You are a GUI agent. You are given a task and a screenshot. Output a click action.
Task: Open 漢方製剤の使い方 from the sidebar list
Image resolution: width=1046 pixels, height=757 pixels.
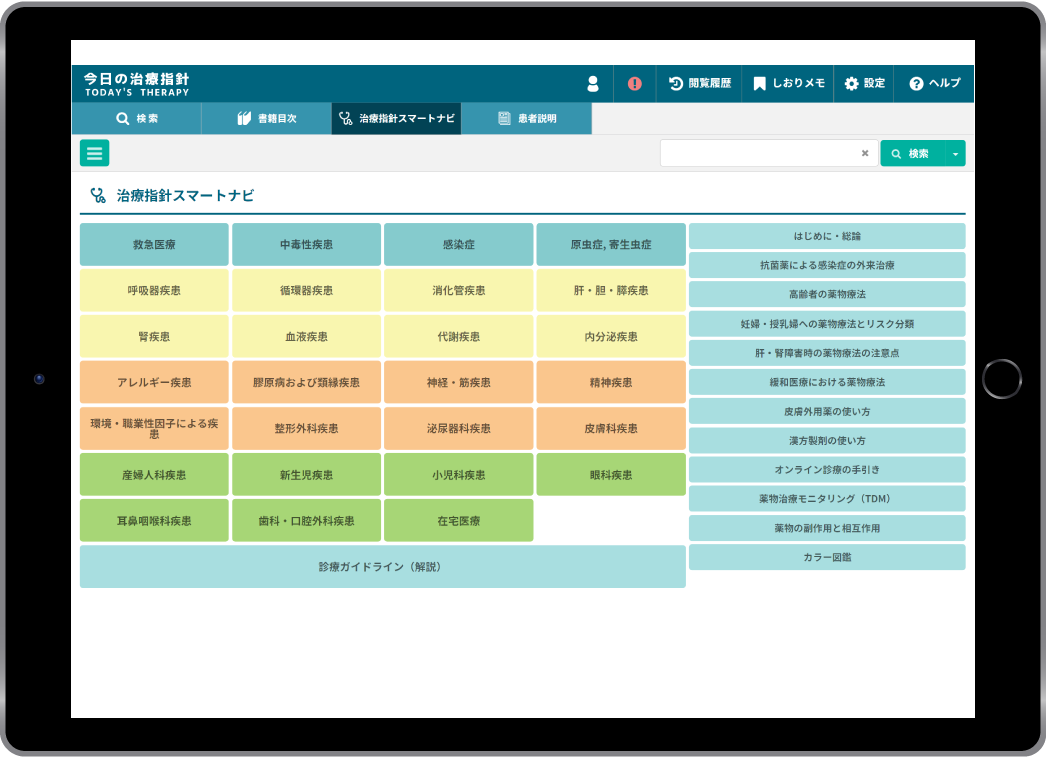(827, 440)
